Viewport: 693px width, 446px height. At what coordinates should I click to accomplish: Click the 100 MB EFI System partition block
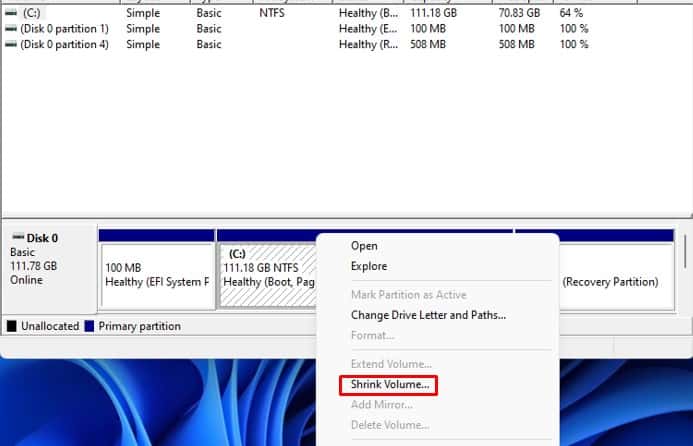[x=158, y=276]
